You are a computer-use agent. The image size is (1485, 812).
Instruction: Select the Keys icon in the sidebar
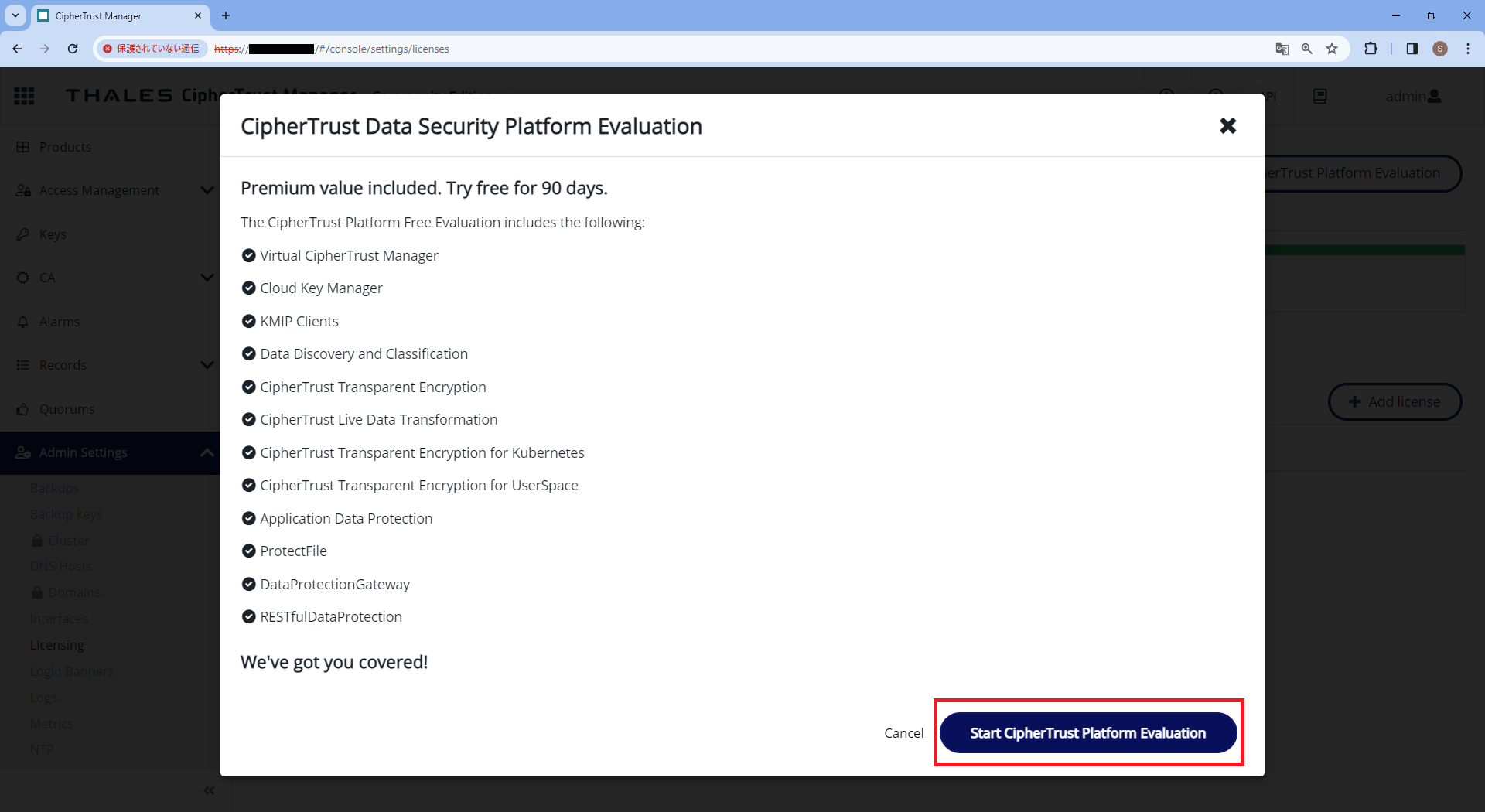click(23, 234)
